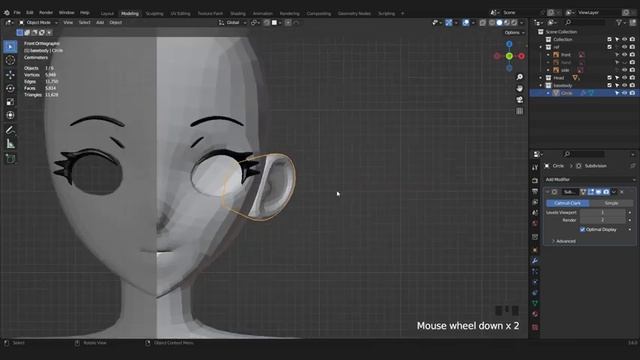
Task: Switch to the Shading workspace tab
Action: click(238, 13)
